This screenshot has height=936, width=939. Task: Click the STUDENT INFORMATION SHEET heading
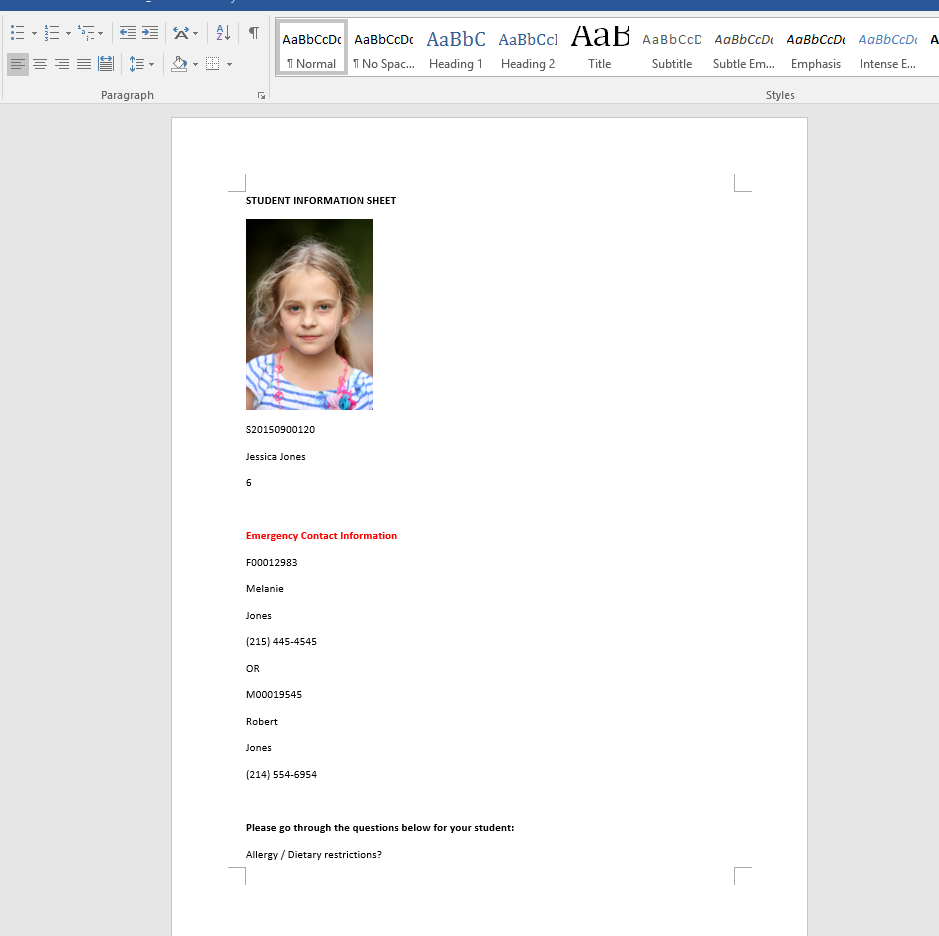point(321,201)
